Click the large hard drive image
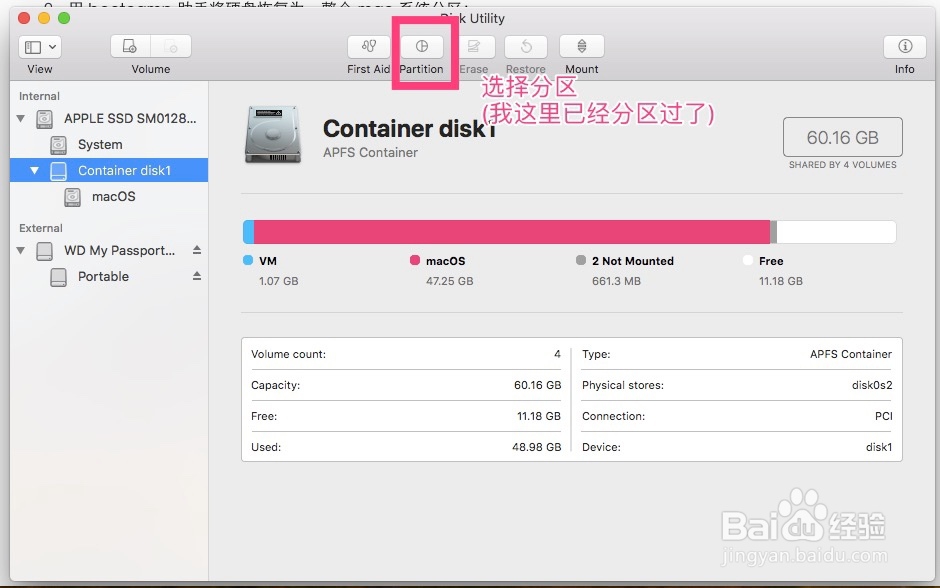The width and height of the screenshot is (940, 588). [273, 135]
